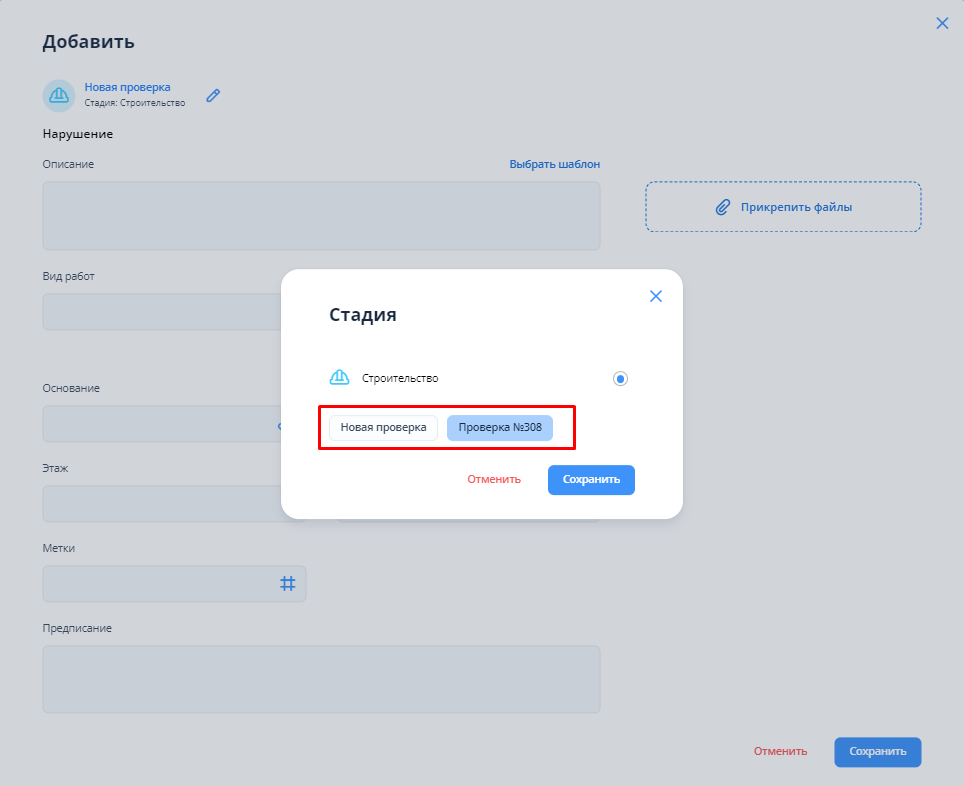Click the helmet icon next to Строительство
This screenshot has height=786, width=964.
(339, 378)
